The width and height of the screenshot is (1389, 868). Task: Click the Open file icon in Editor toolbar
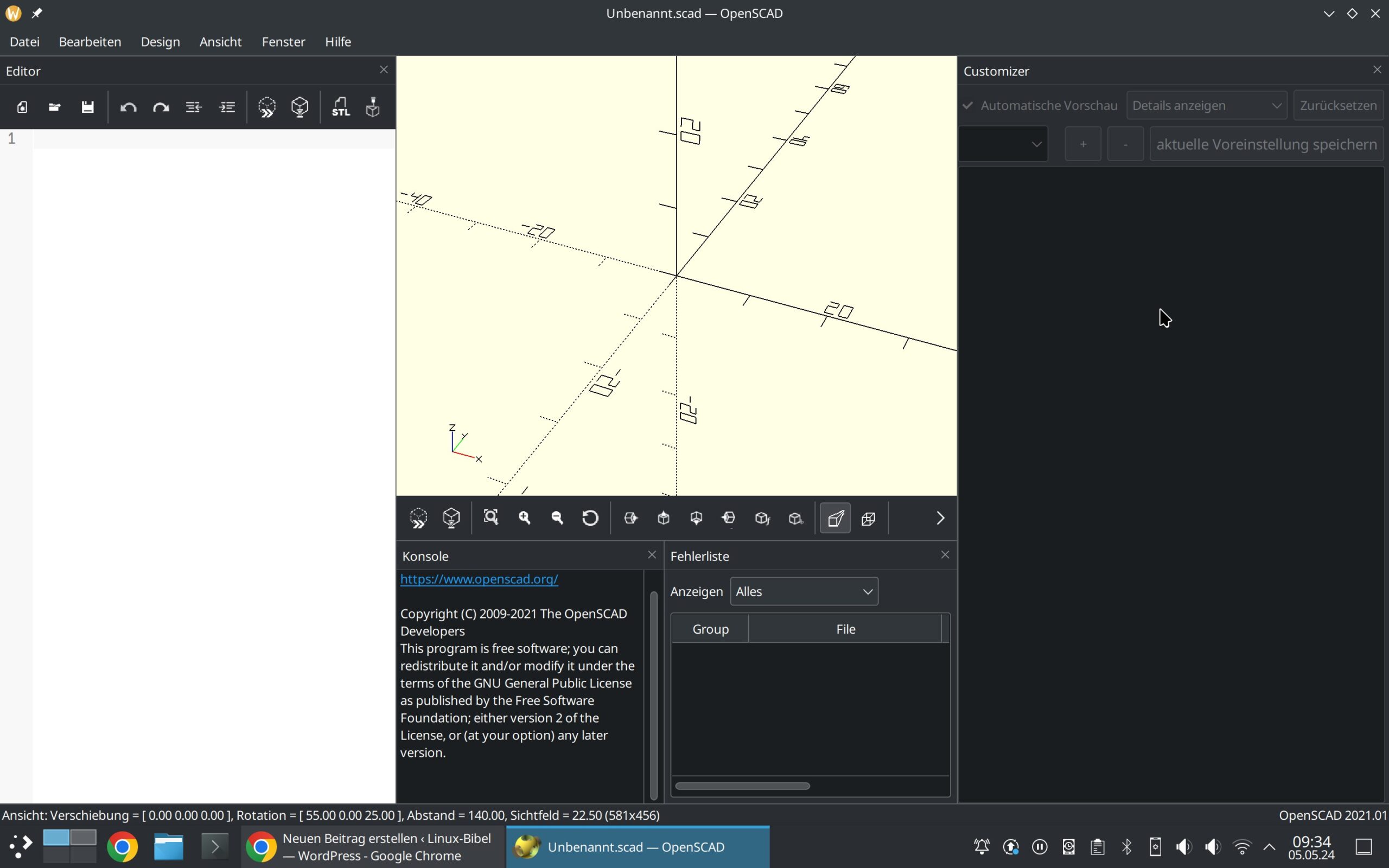[54, 107]
